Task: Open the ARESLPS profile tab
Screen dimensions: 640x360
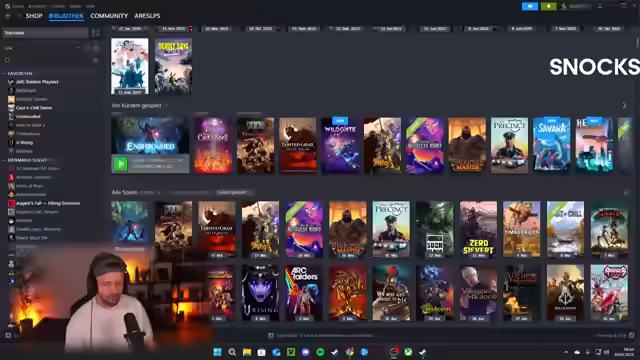Action: [x=147, y=16]
